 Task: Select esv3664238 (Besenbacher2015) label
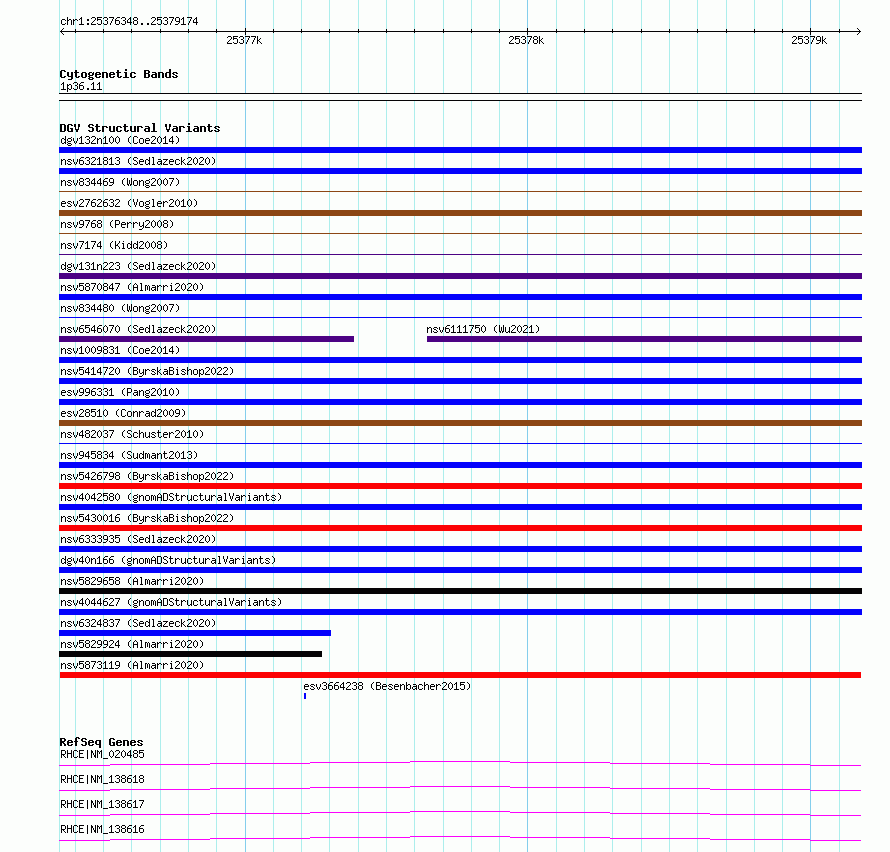(387, 686)
